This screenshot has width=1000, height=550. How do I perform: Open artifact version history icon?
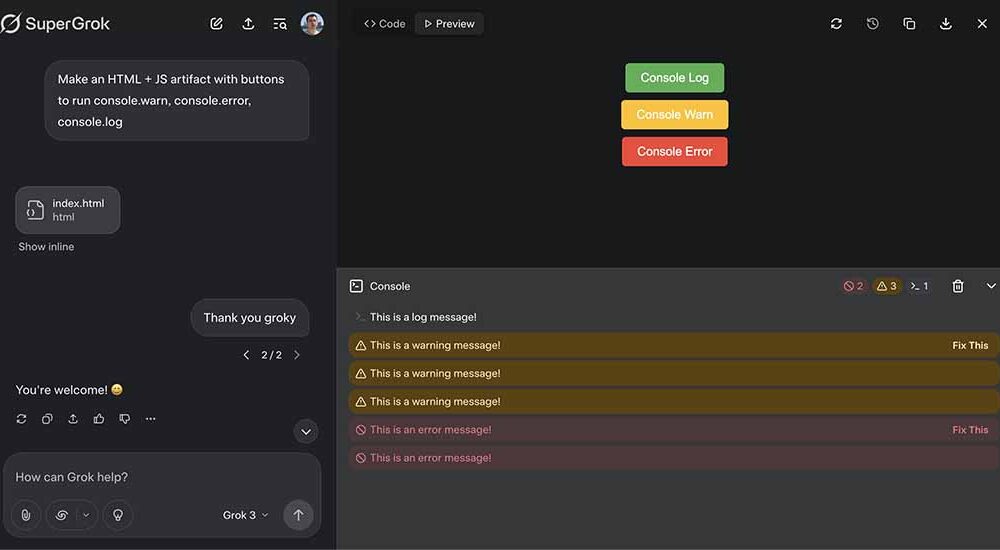[x=872, y=24]
